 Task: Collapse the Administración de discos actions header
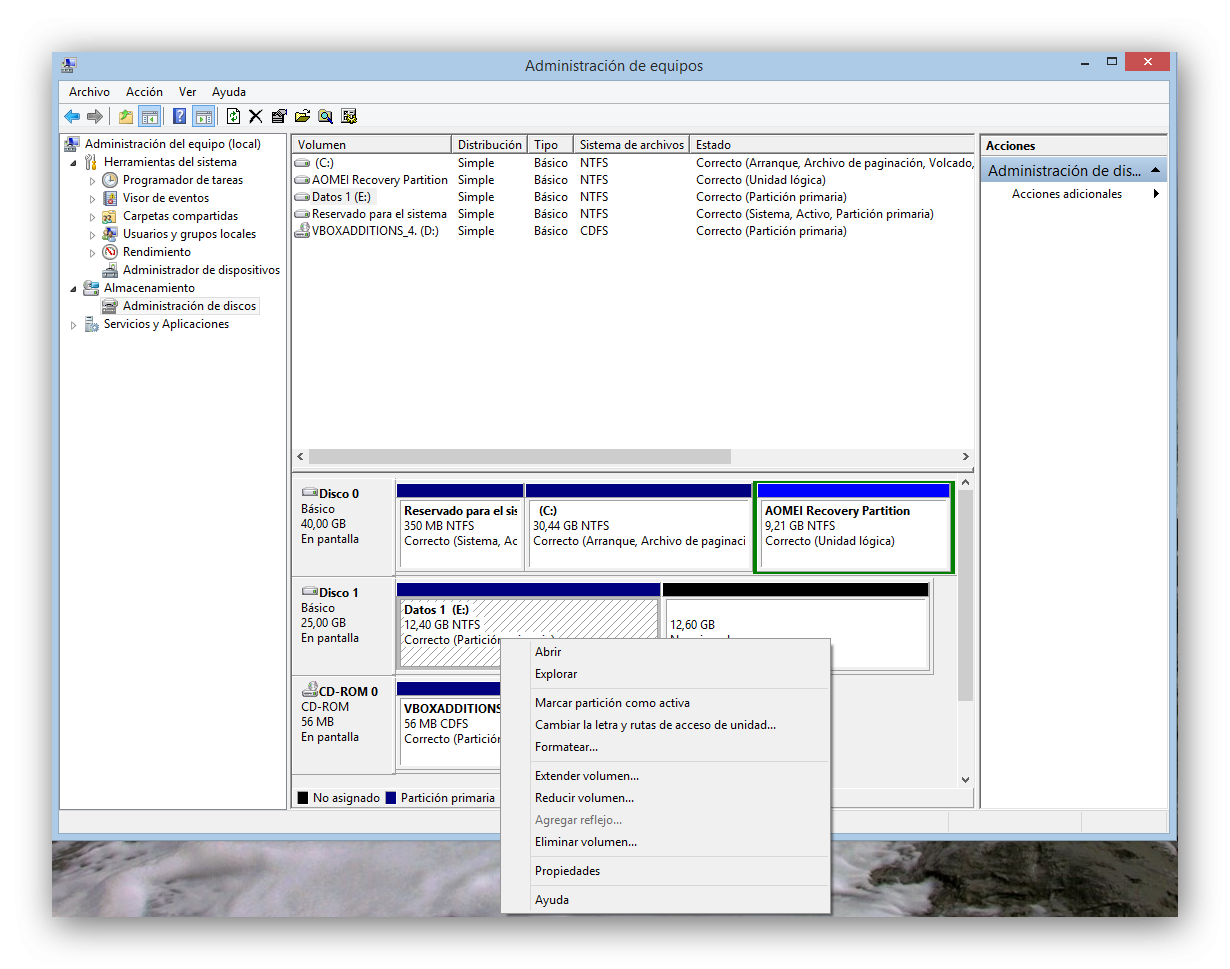tap(1155, 171)
